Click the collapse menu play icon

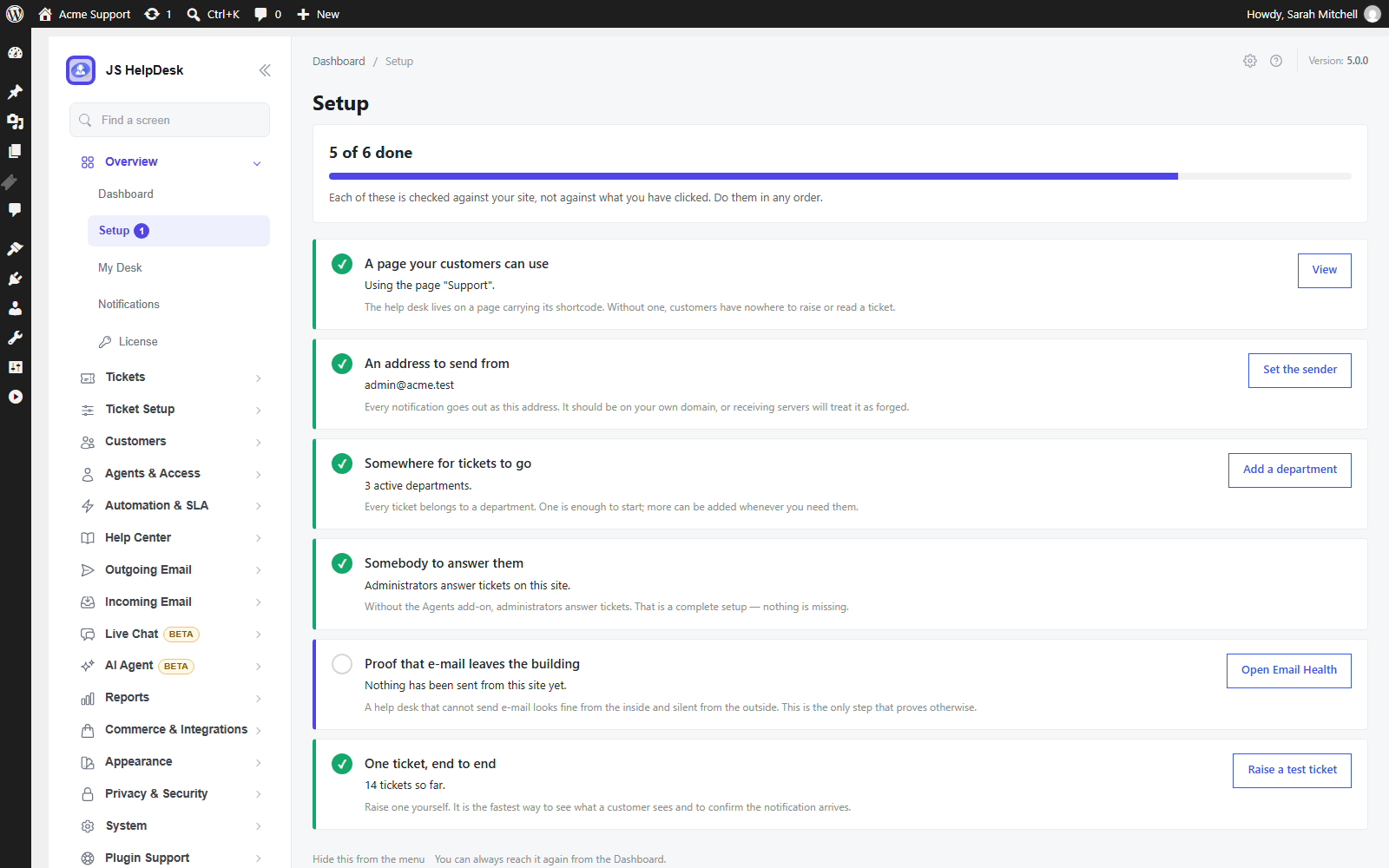click(x=15, y=397)
